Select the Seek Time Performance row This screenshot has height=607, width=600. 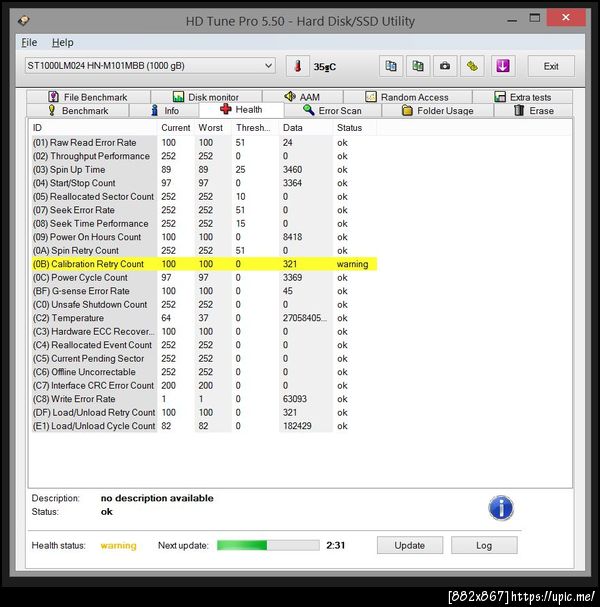tap(204, 223)
